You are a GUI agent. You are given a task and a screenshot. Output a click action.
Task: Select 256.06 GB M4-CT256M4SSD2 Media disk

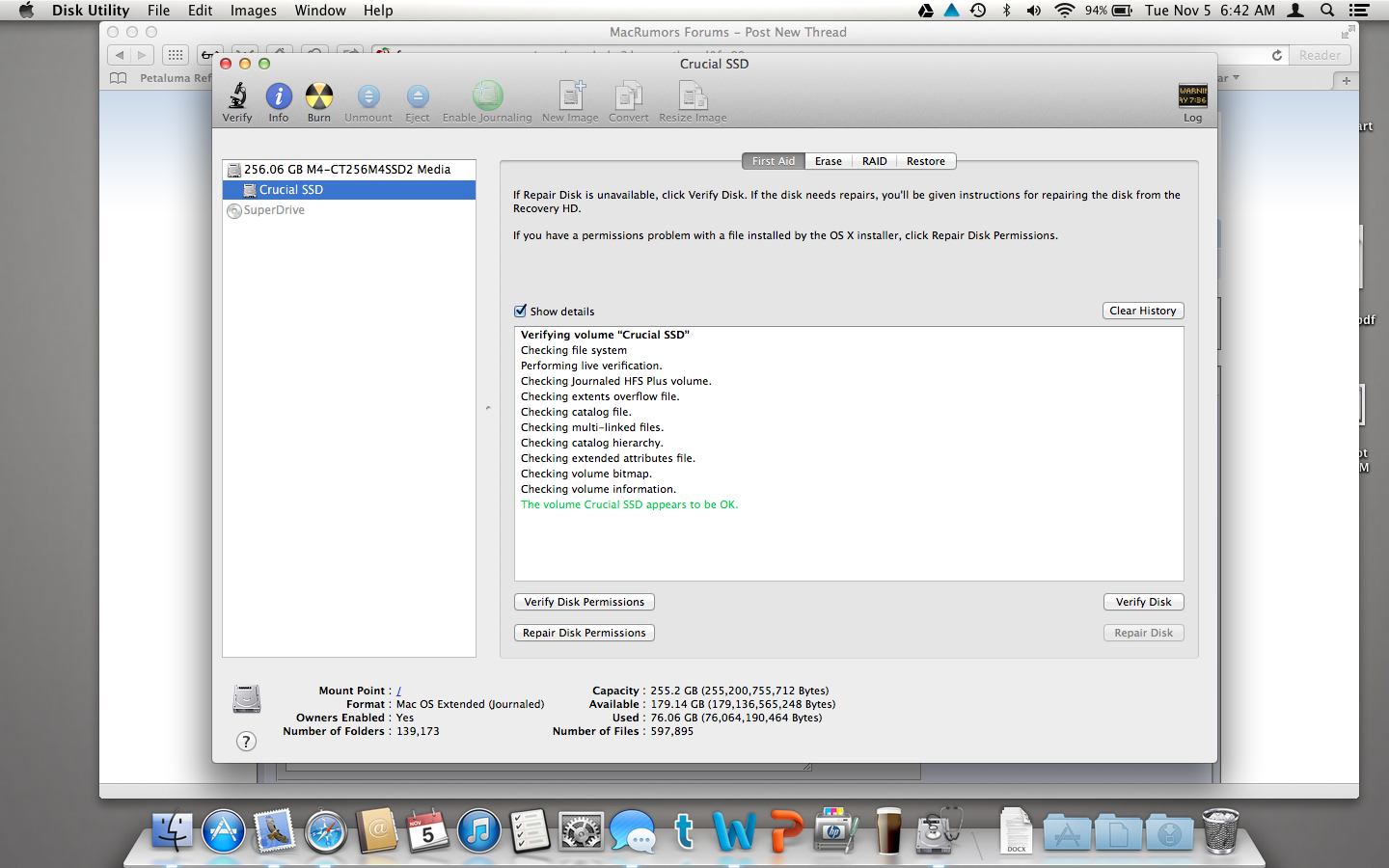[349, 169]
